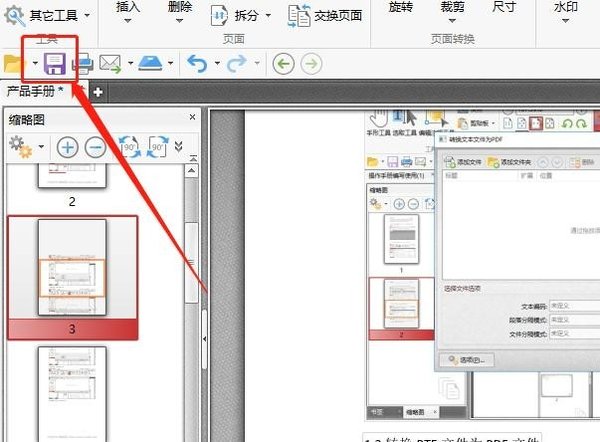Go to next view forward arrow
This screenshot has width=600, height=442.
[311, 64]
